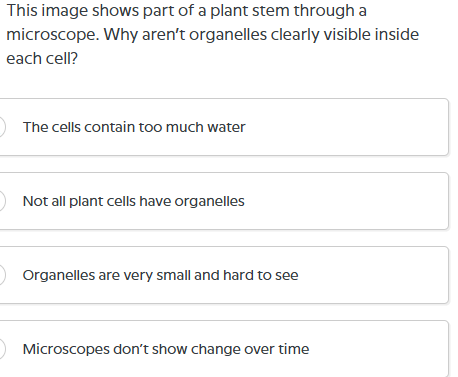Click the word 'organelles' in second option

tap(210, 201)
